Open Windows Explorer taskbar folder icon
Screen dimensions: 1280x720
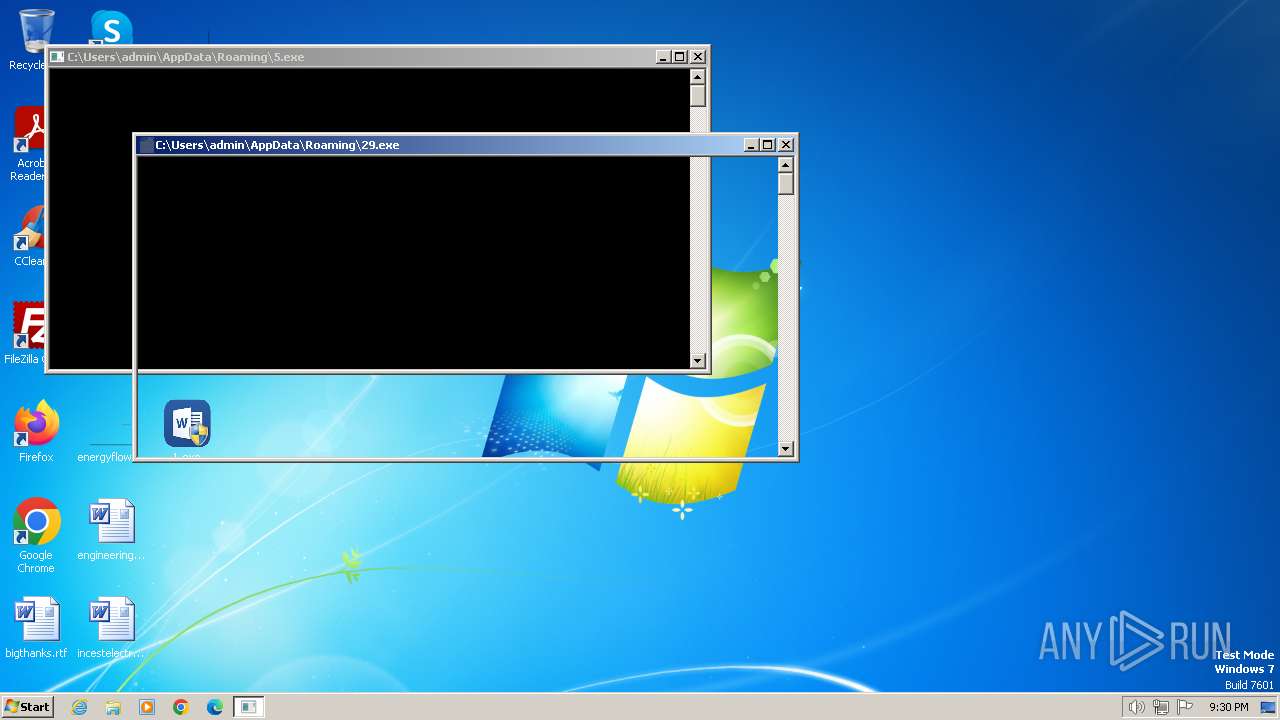point(113,707)
